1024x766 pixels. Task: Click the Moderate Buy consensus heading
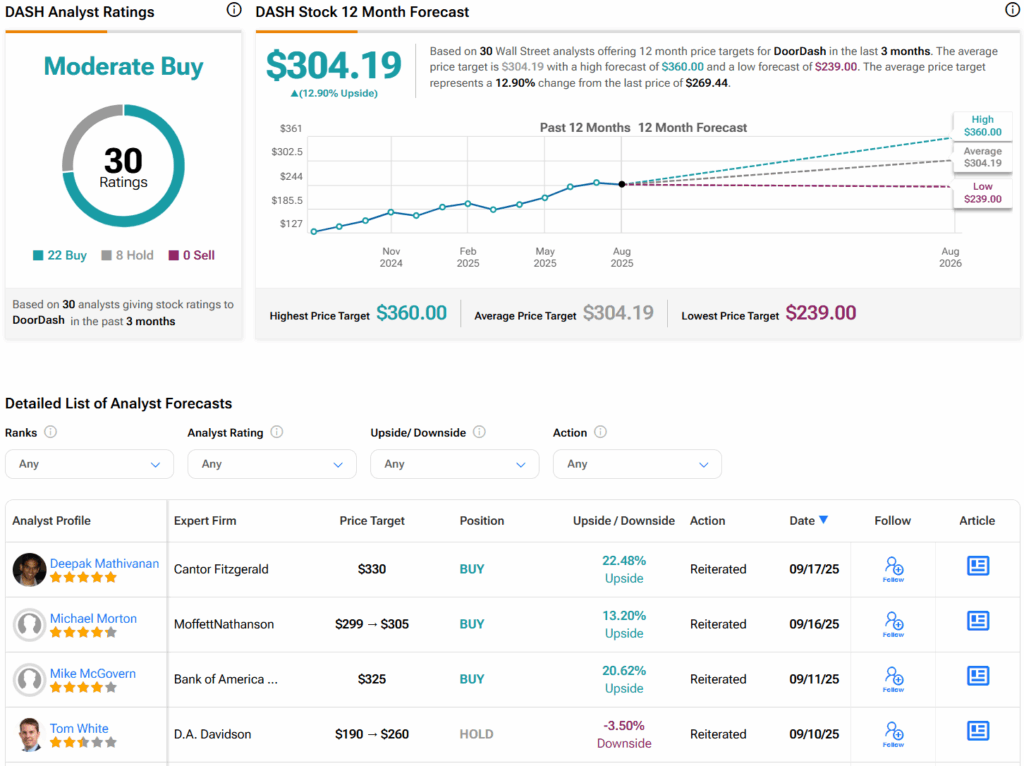(123, 66)
